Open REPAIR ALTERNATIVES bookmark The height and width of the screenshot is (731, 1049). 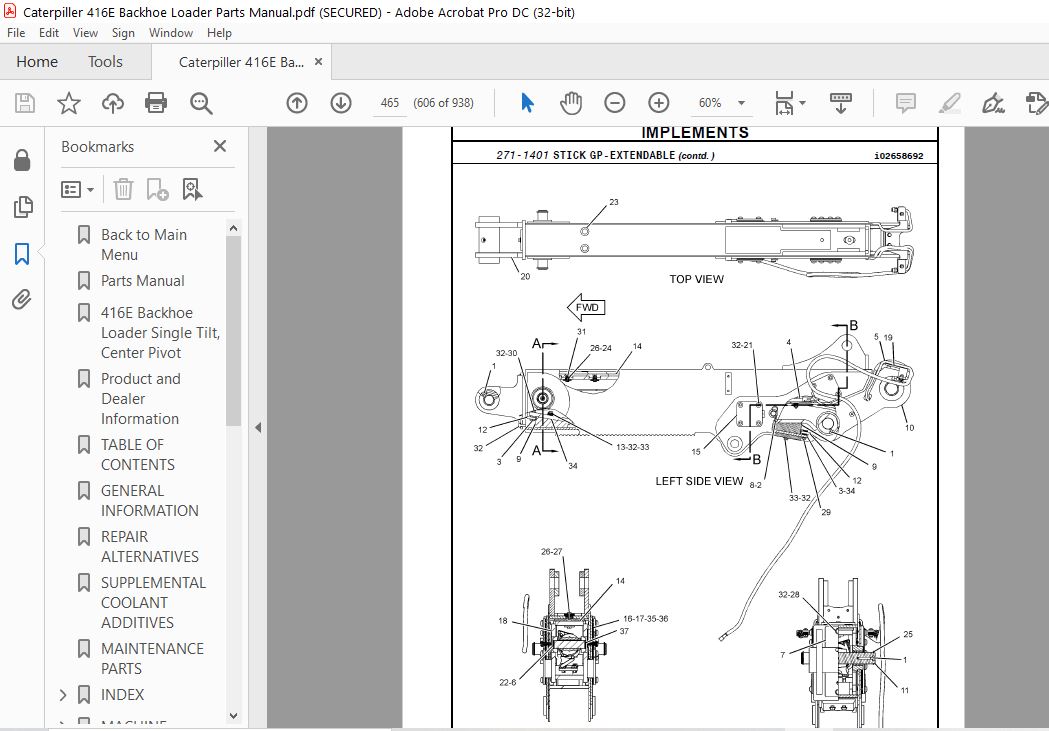[149, 546]
